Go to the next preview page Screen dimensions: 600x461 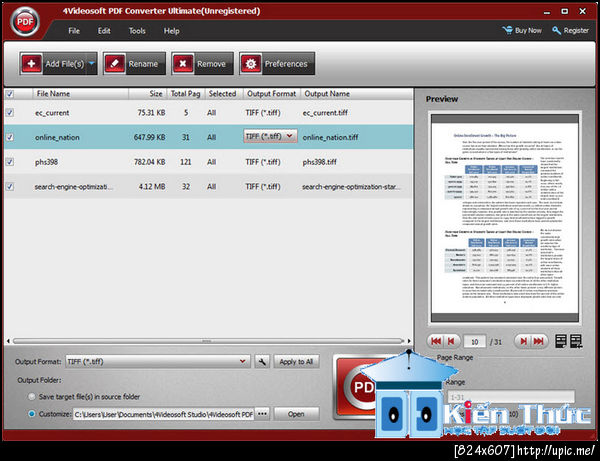[523, 341]
